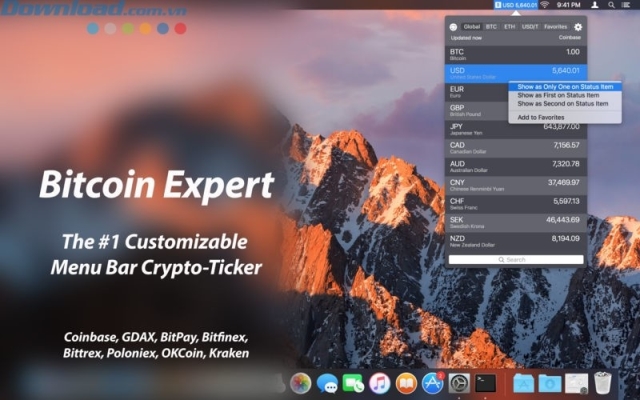Switch to the ETH tab

[509, 27]
